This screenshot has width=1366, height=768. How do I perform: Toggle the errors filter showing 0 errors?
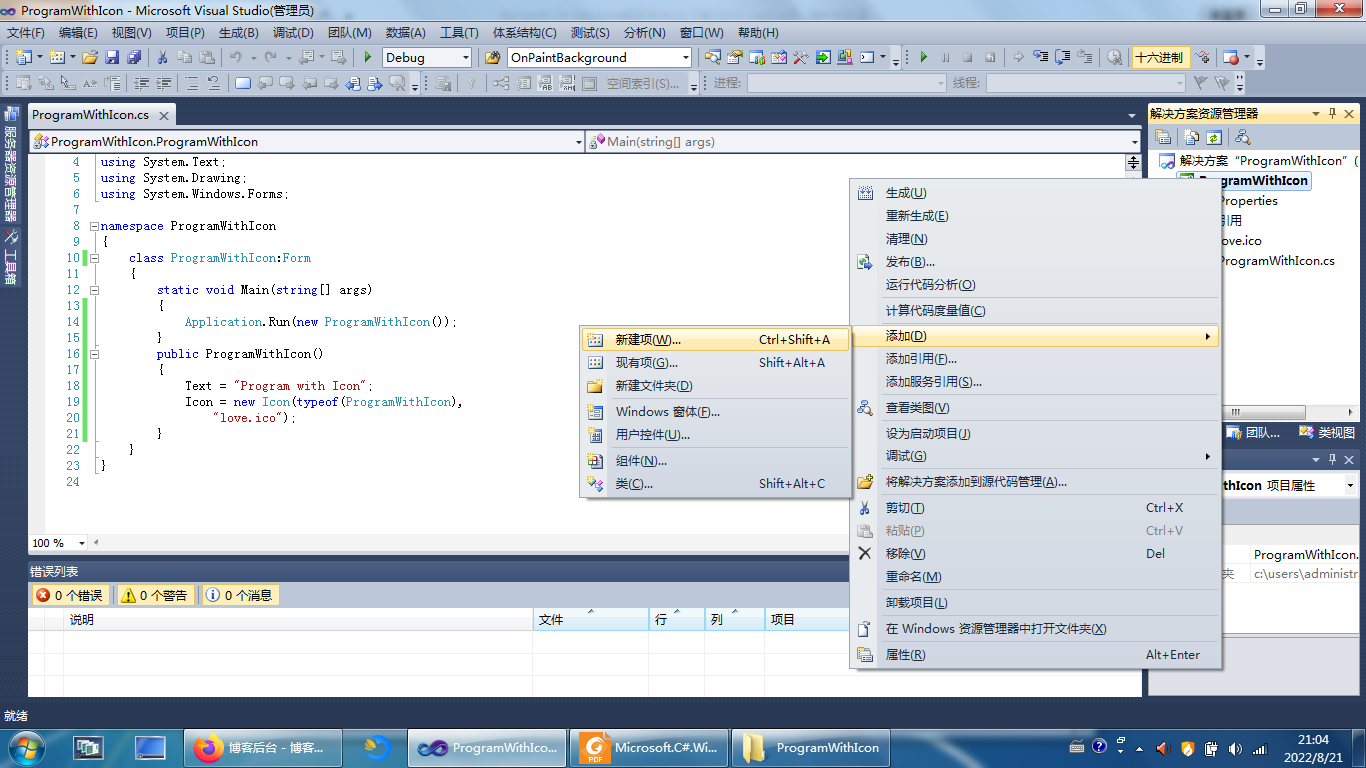pos(69,595)
